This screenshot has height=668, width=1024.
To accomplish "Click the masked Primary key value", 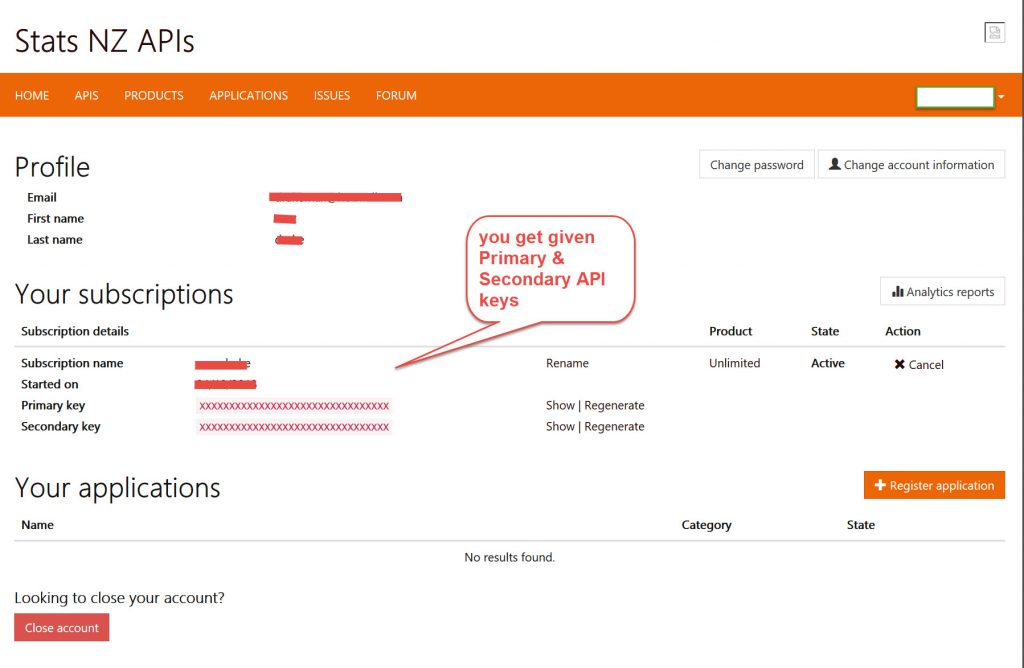I will 294,406.
